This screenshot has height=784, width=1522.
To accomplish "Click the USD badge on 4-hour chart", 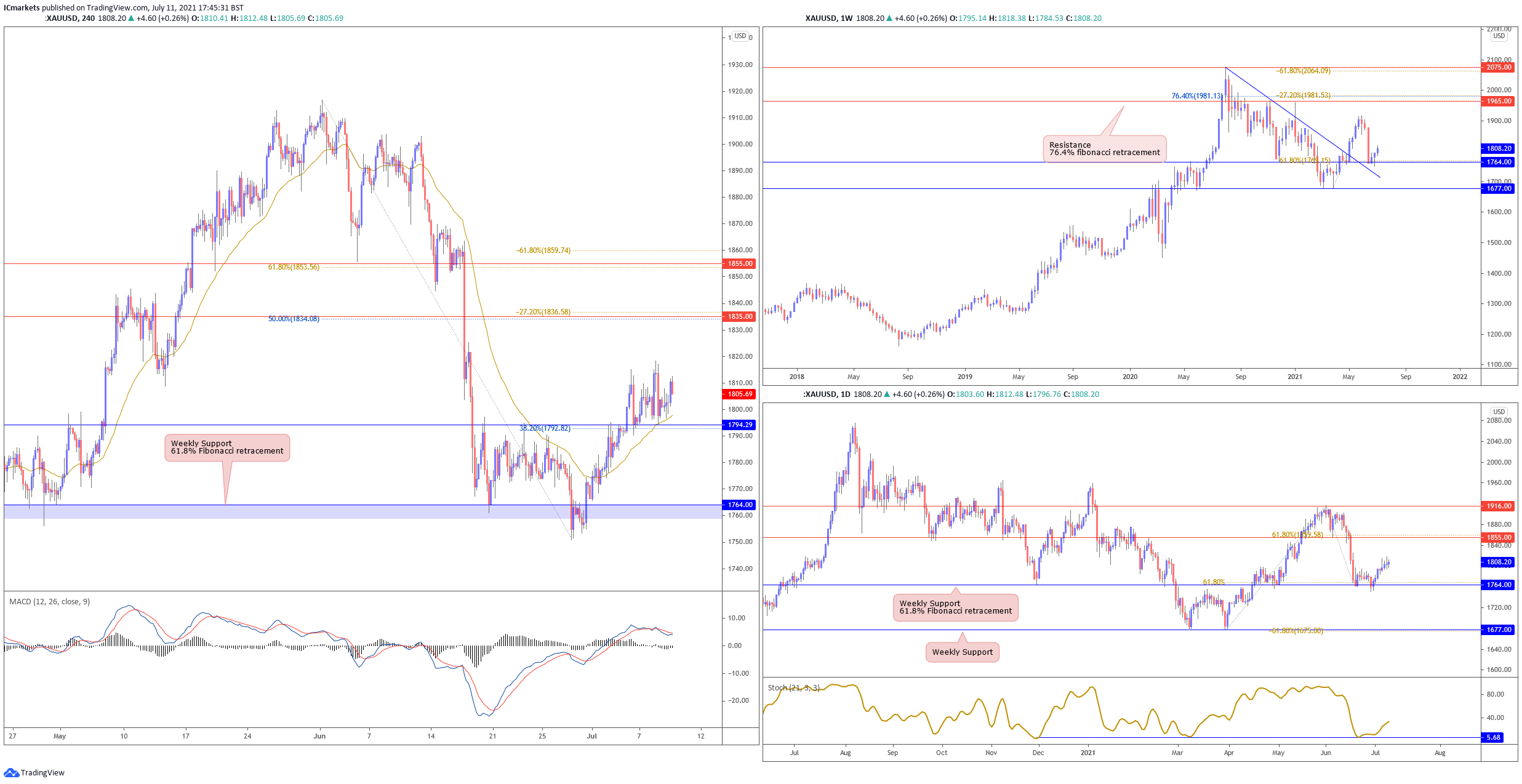I will coord(740,36).
